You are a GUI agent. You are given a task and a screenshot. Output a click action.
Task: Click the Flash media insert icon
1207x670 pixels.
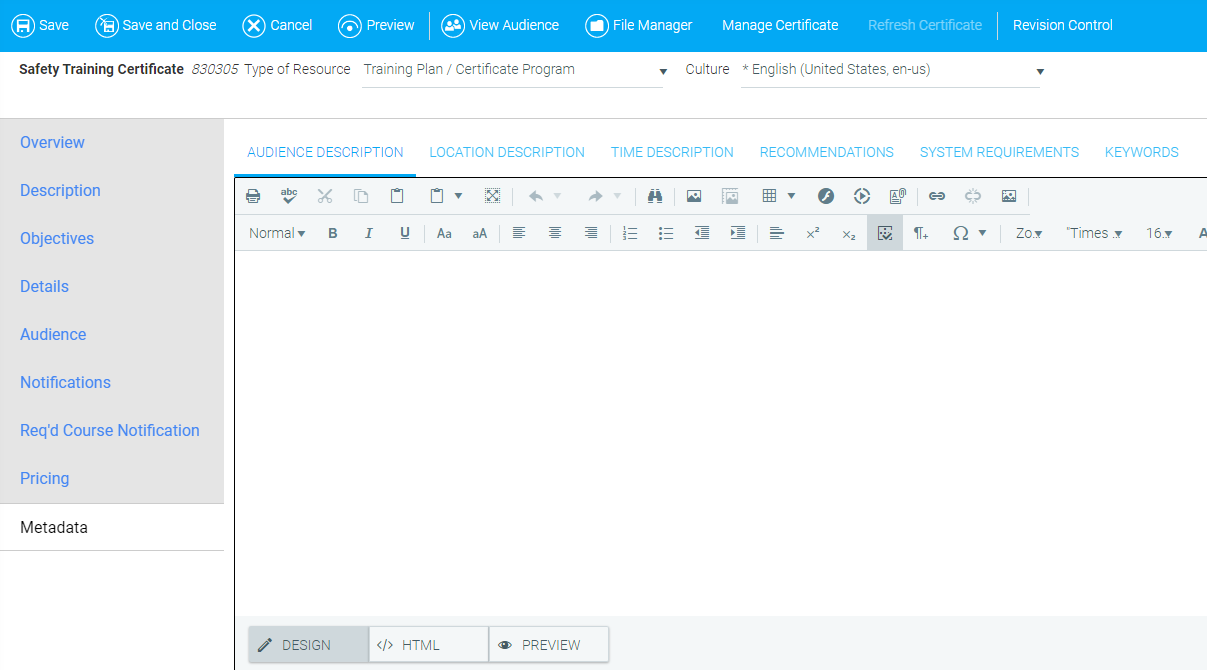(x=826, y=196)
